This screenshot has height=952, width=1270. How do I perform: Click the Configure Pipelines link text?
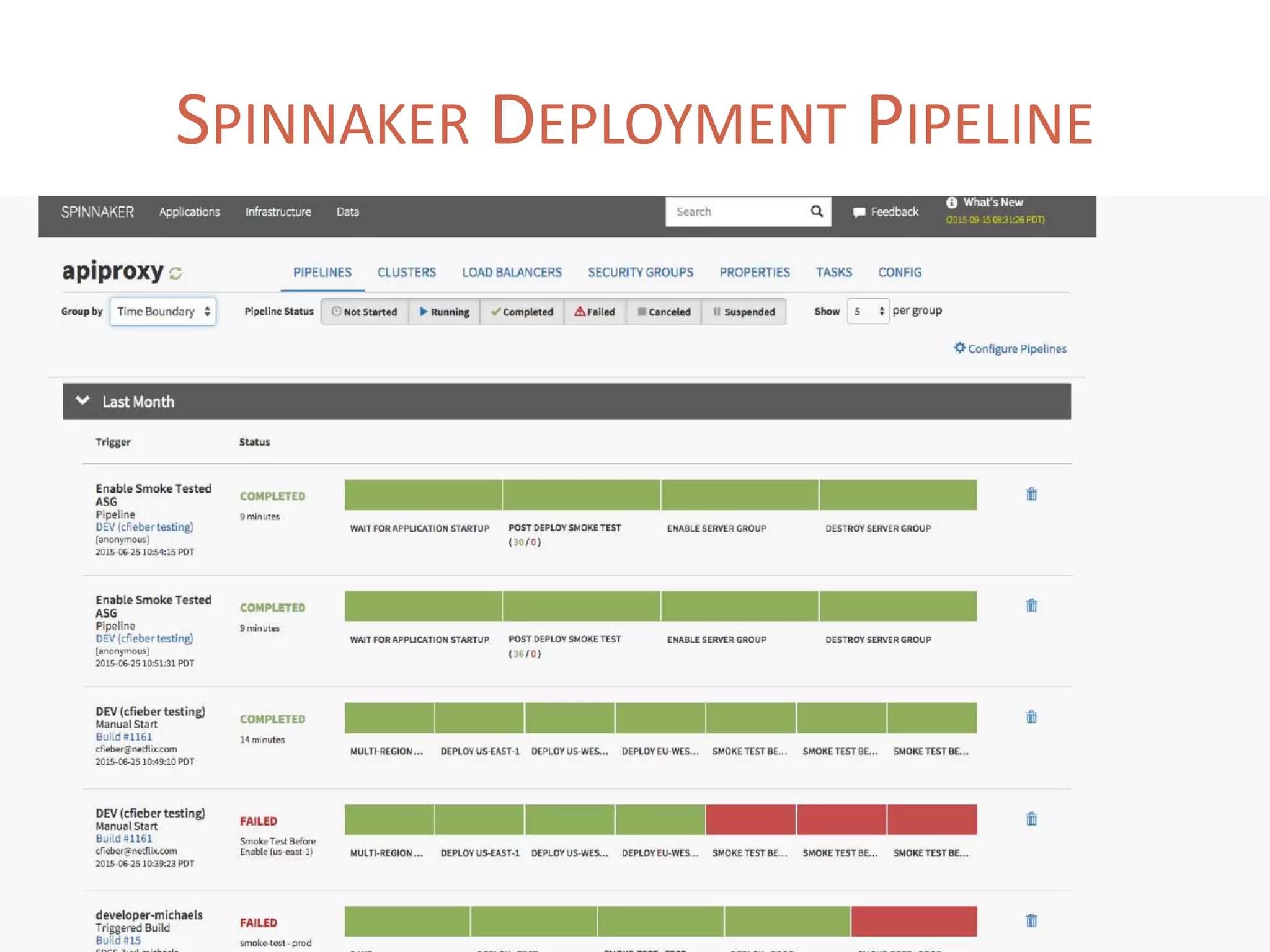pyautogui.click(x=1017, y=349)
